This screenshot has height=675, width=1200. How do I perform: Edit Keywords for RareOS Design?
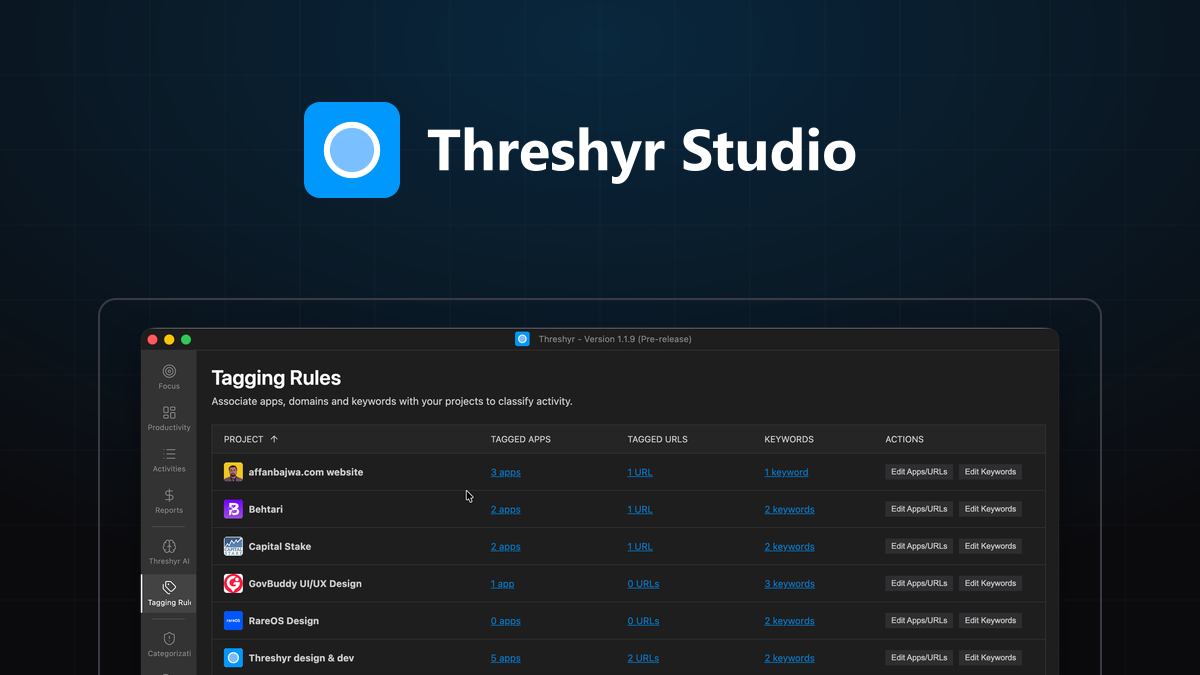pyautogui.click(x=990, y=620)
